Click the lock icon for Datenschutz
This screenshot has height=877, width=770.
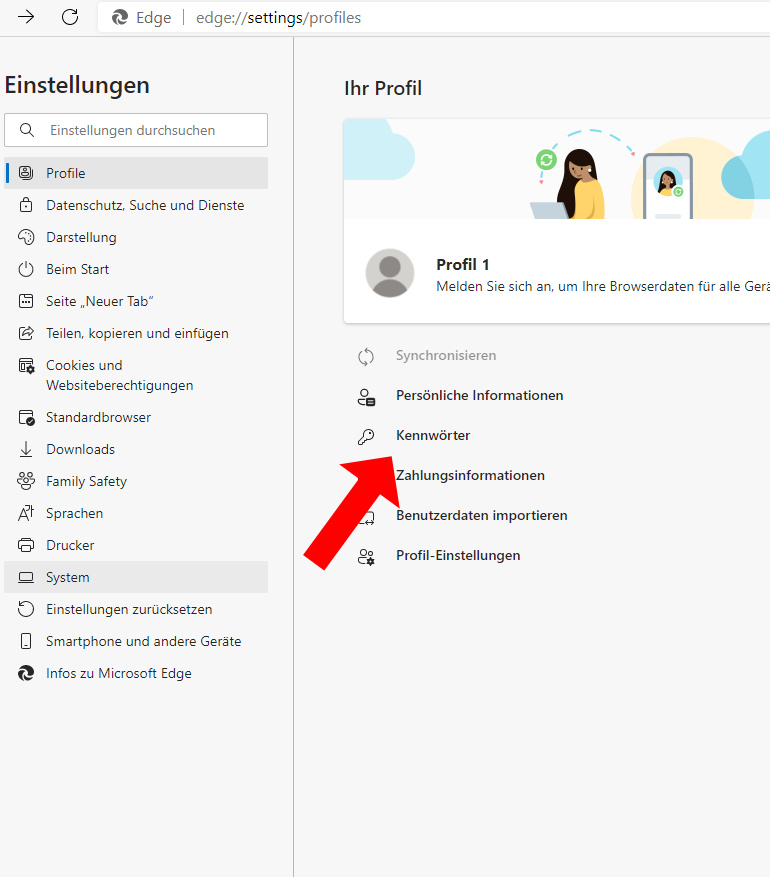(x=27, y=205)
